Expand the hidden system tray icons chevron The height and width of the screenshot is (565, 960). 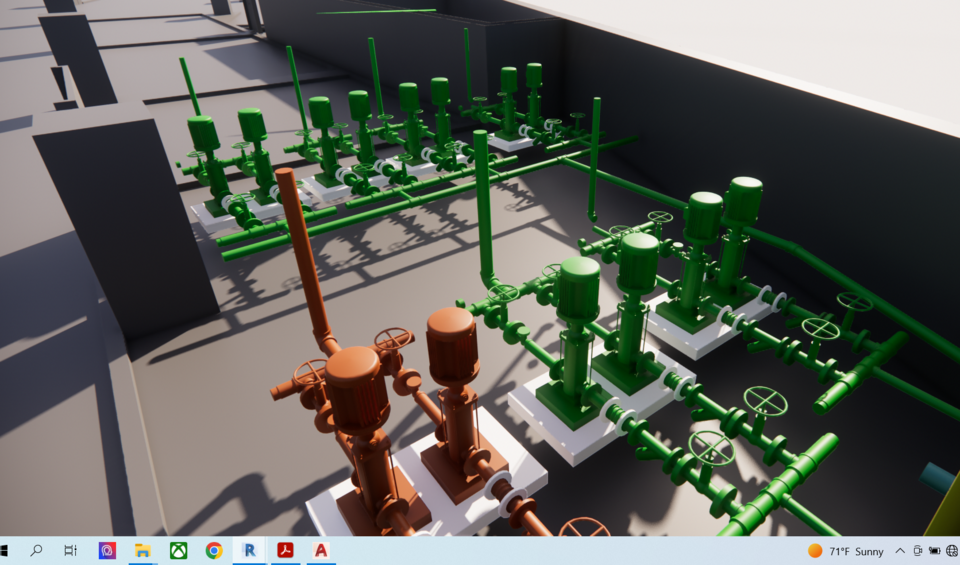tap(900, 551)
